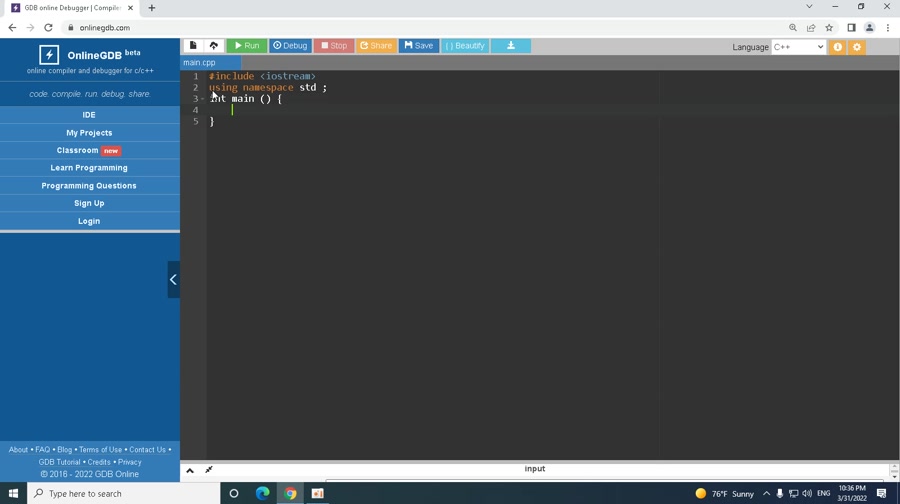
Task: Open the notification center icon
Action: [x=882, y=494]
